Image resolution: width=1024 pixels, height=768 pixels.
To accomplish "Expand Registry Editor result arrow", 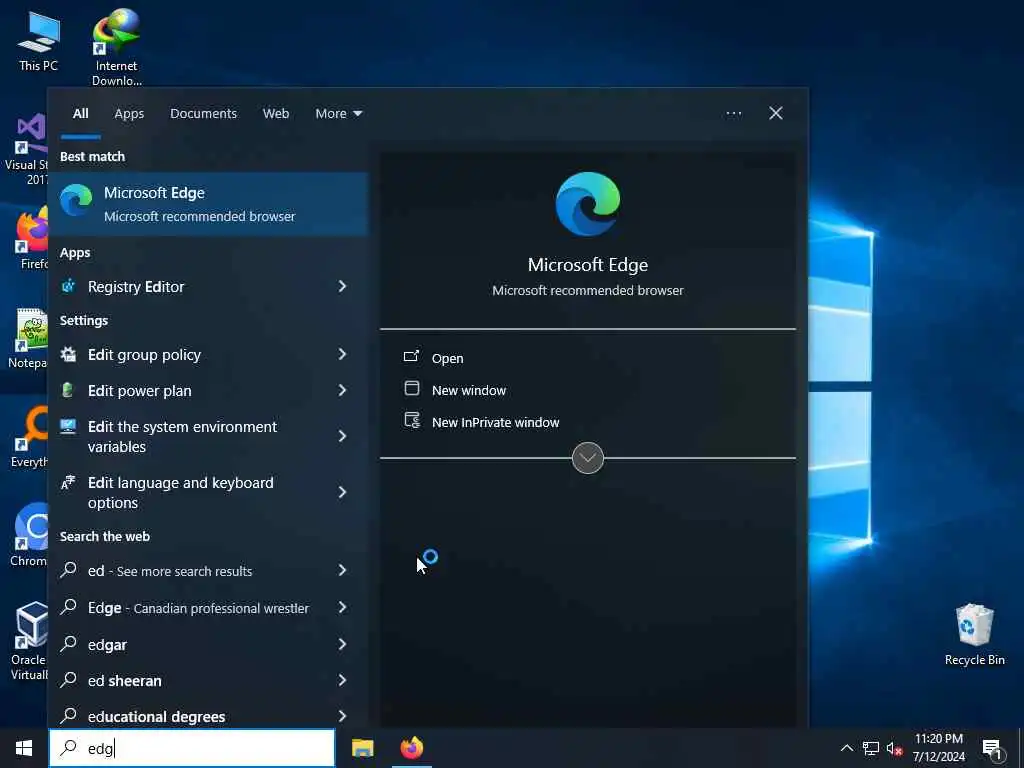I will point(342,286).
